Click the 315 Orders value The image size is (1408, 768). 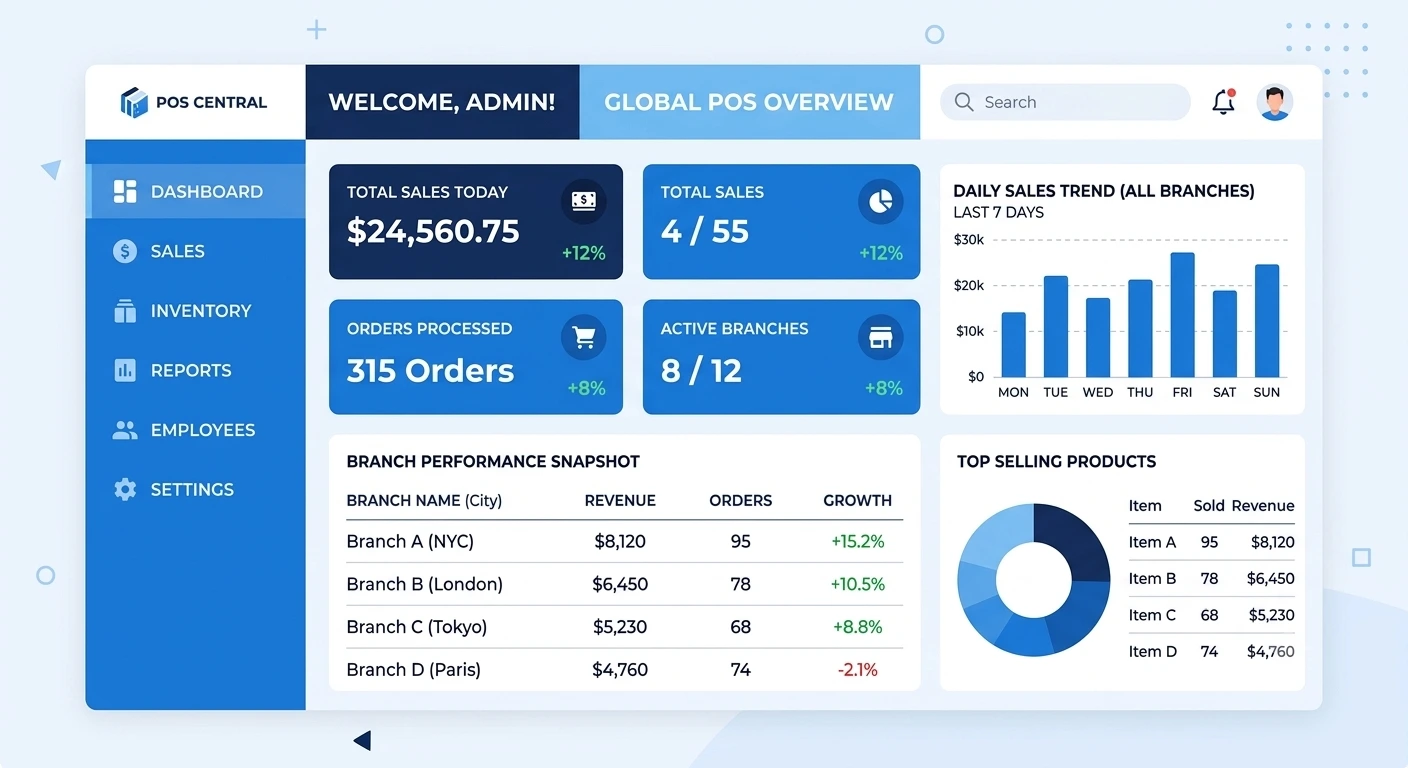[430, 371]
